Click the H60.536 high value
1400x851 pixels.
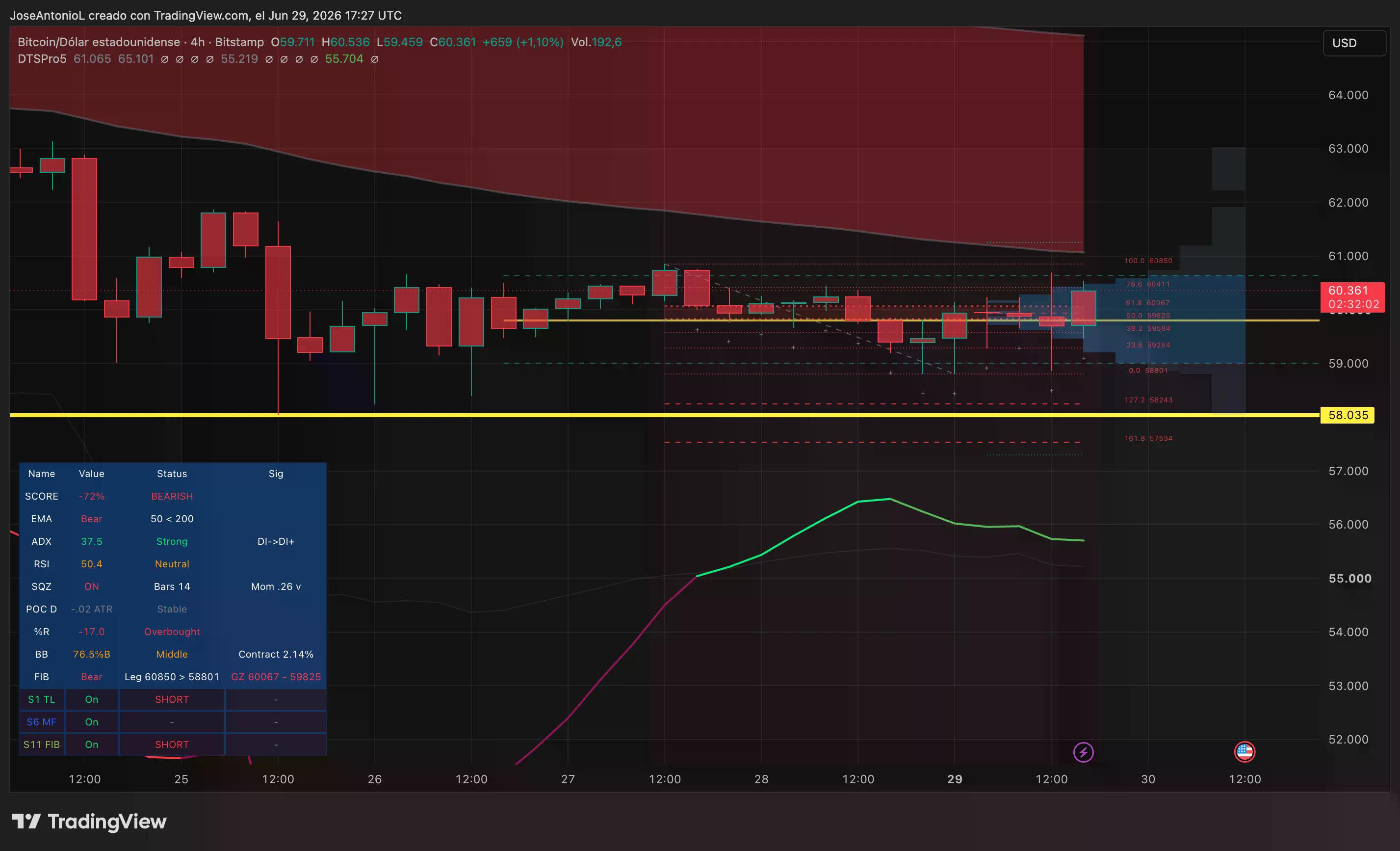pyautogui.click(x=345, y=42)
